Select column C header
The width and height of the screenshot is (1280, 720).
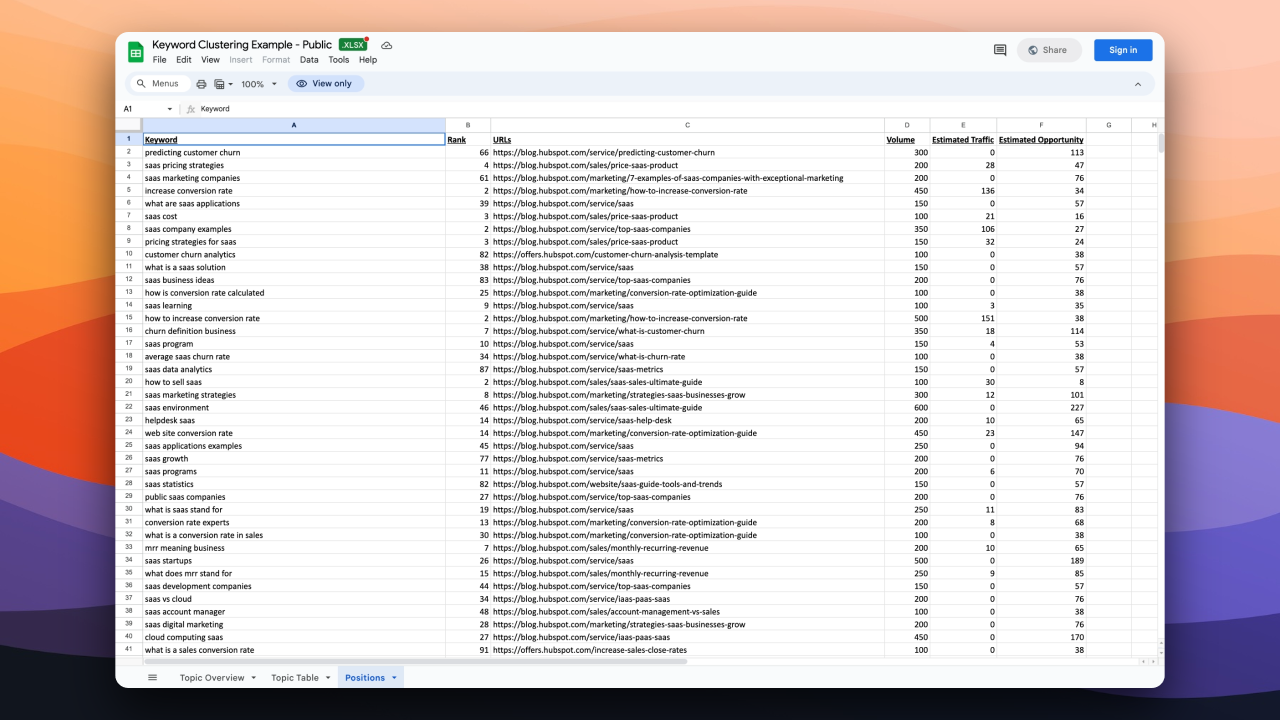[x=688, y=125]
